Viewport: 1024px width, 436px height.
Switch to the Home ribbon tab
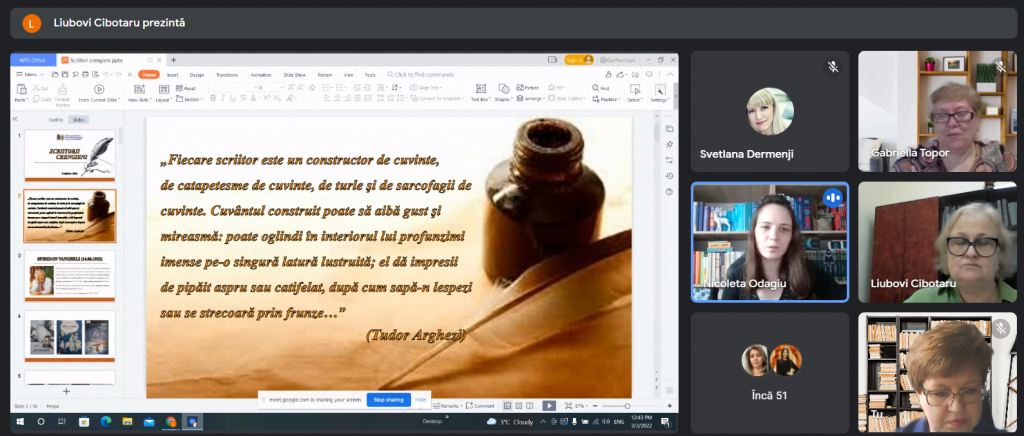149,74
